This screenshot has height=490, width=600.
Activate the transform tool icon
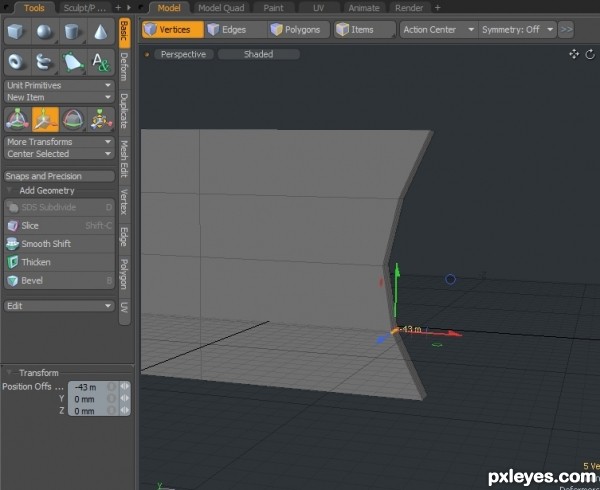(17, 119)
